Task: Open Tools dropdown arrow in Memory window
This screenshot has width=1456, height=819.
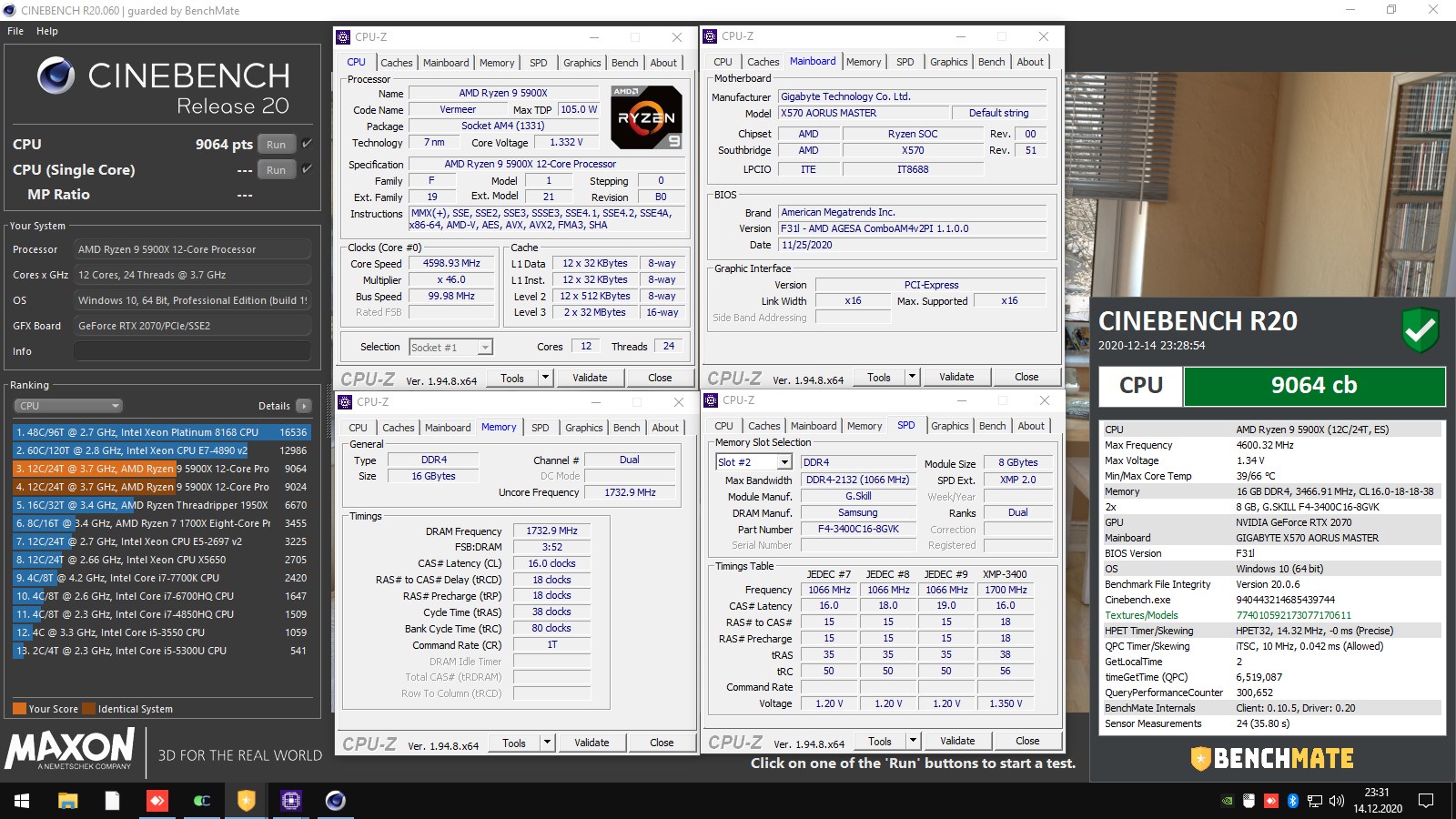Action: click(548, 743)
